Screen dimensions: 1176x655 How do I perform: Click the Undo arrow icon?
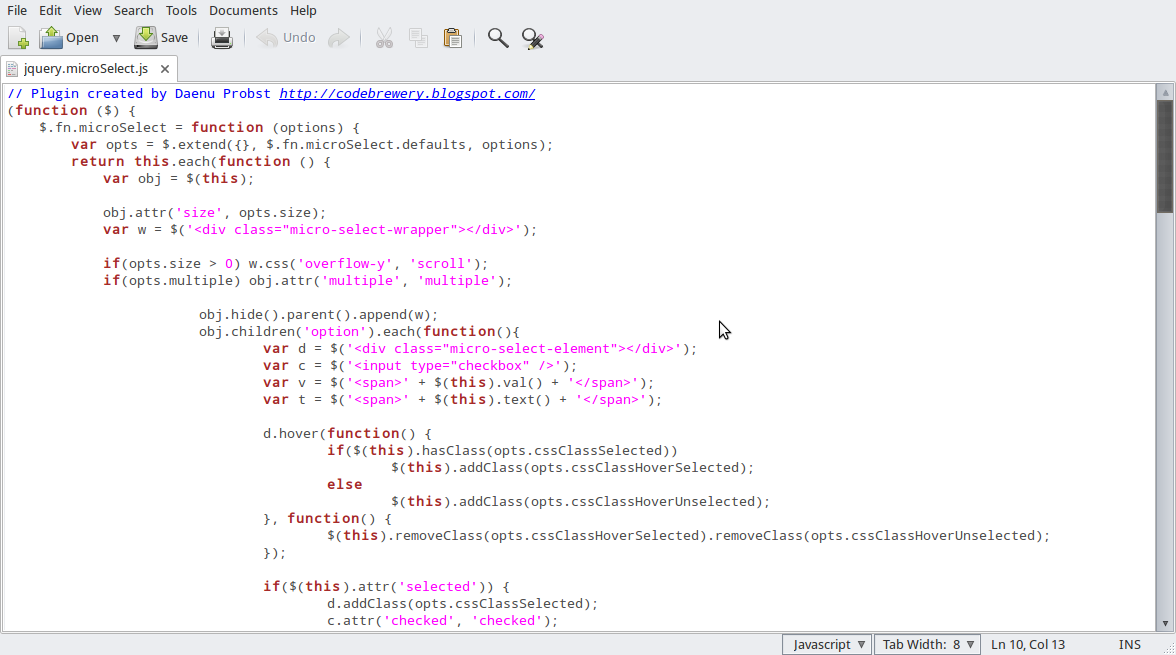pyautogui.click(x=267, y=38)
